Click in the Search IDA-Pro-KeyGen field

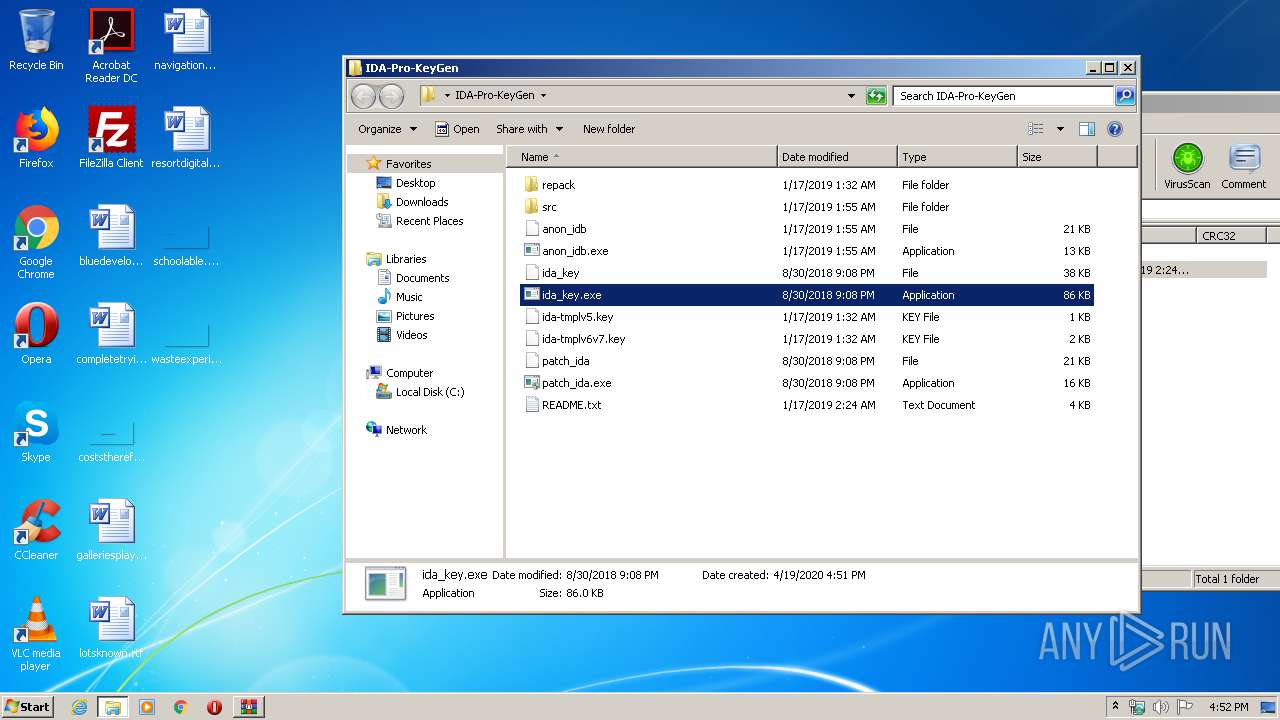(1003, 96)
